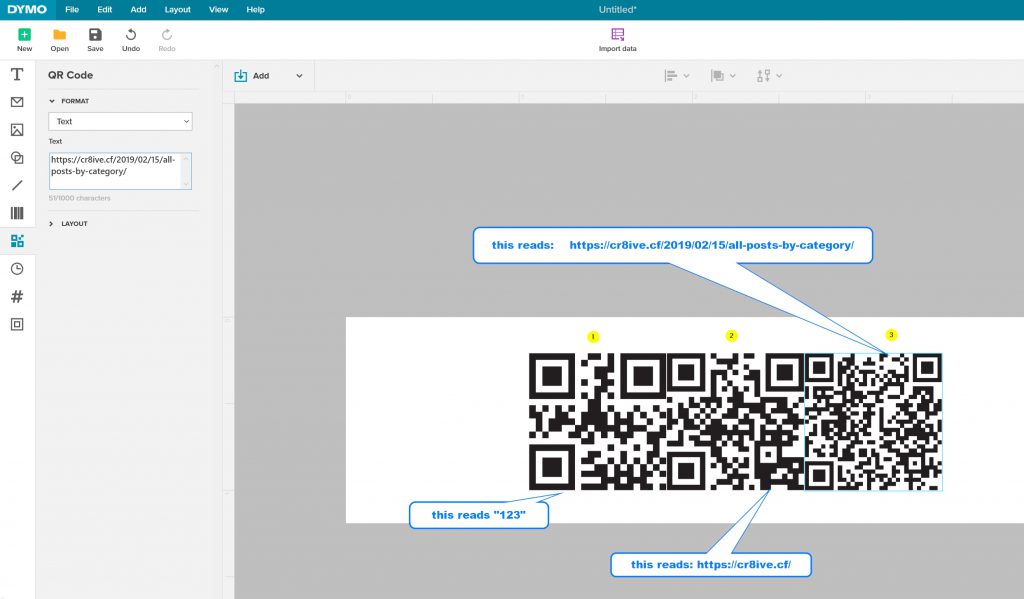Pick the Line tool

pos(17,185)
